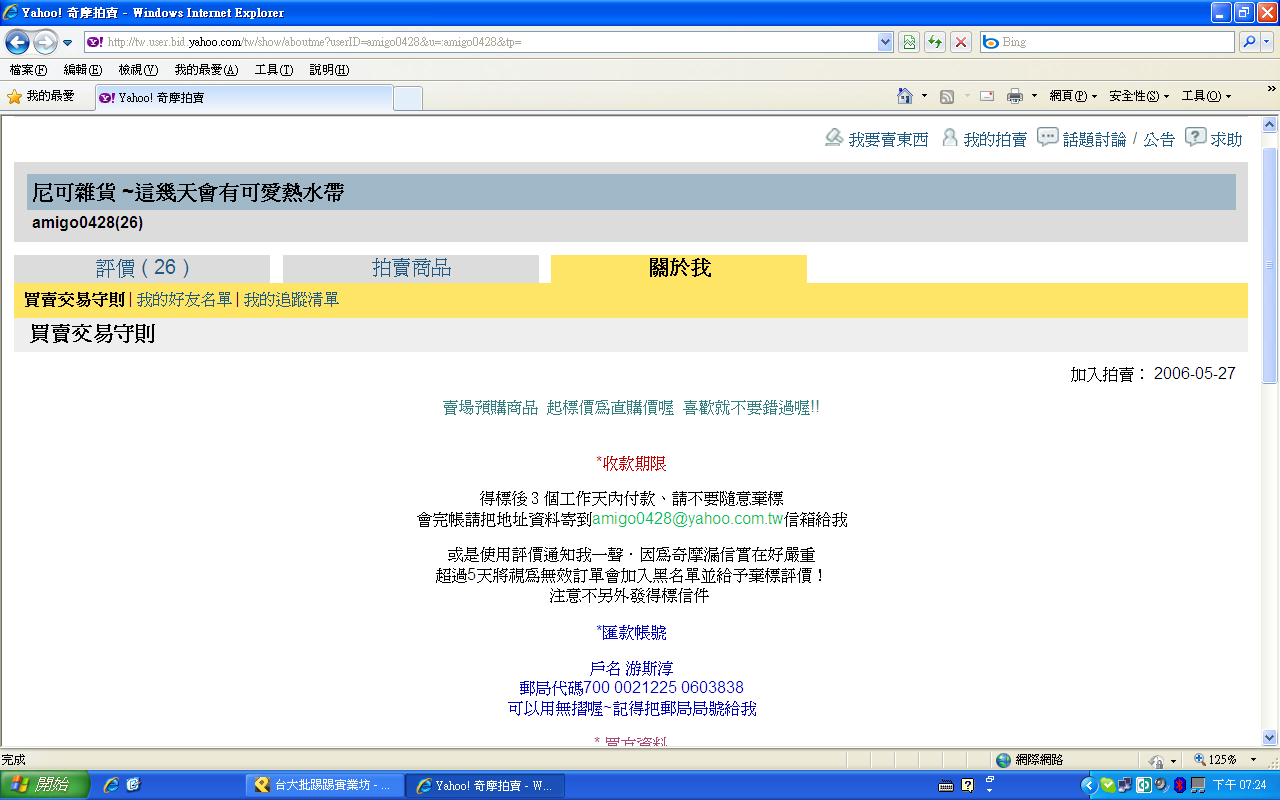1280x800 pixels.
Task: Click the 我要賣東西 pencil icon
Action: (834, 137)
